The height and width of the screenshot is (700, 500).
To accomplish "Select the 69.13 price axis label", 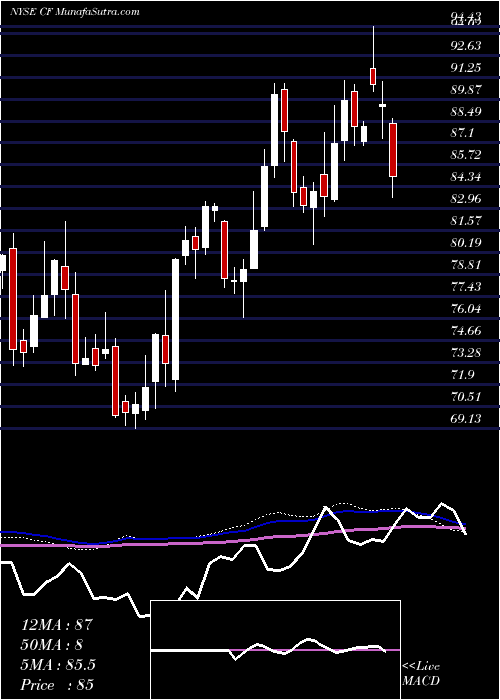I will [465, 418].
